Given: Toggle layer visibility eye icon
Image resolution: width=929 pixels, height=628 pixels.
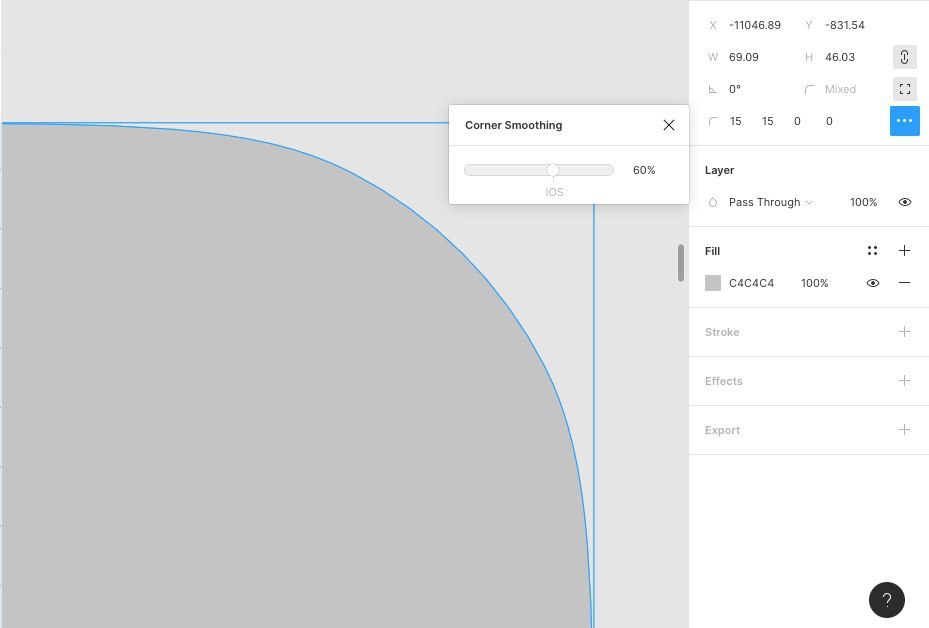Looking at the screenshot, I should [x=904, y=202].
